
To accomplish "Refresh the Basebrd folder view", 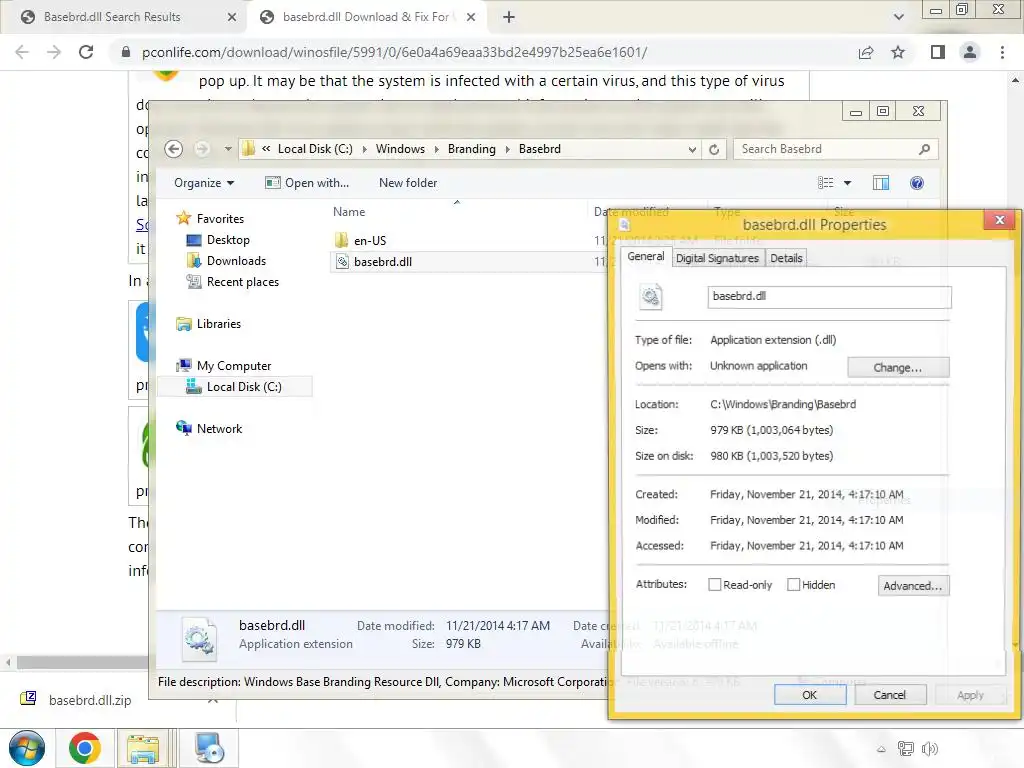I will (x=714, y=150).
